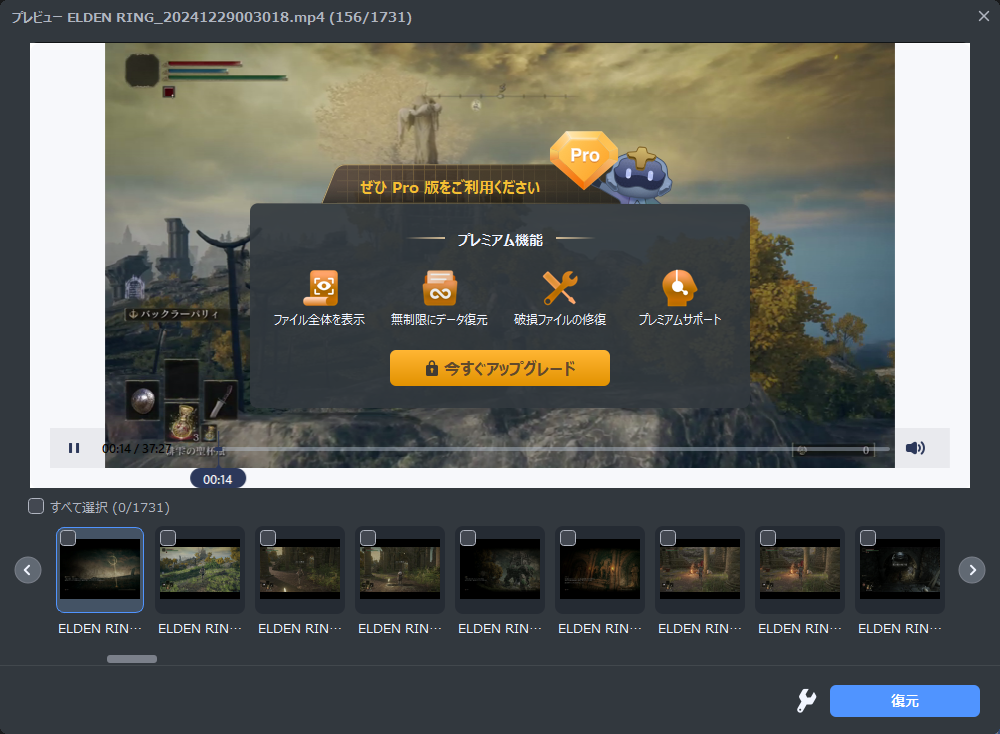Check the third thumbnail's checkbox
This screenshot has width=1000, height=734.
pos(268,538)
